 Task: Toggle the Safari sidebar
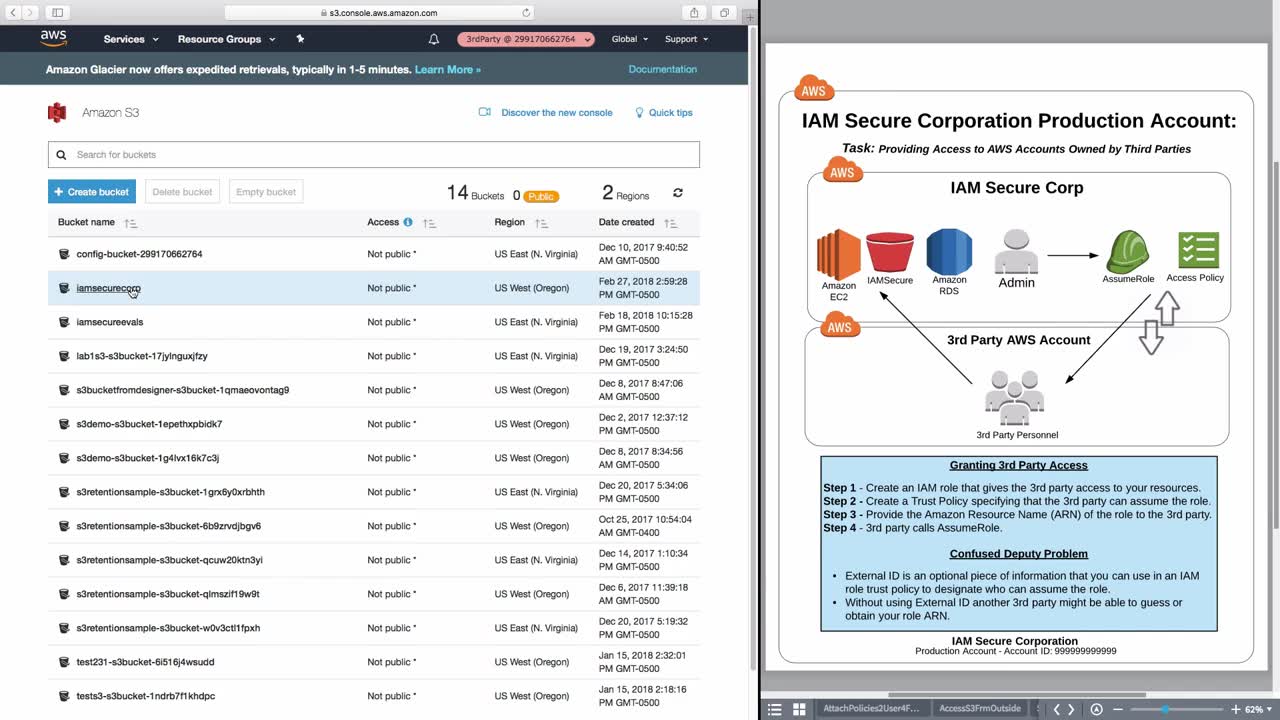[x=57, y=13]
